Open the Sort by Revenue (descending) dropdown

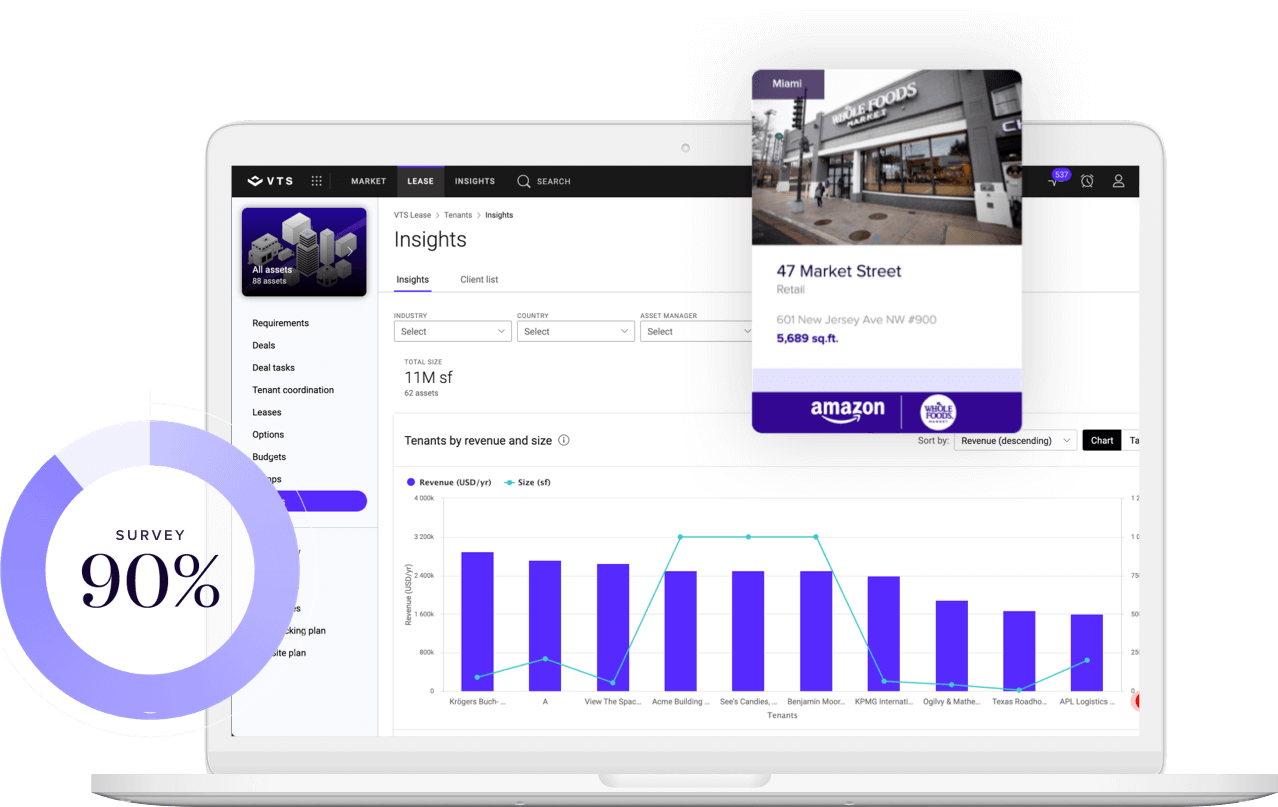pyautogui.click(x=1014, y=440)
